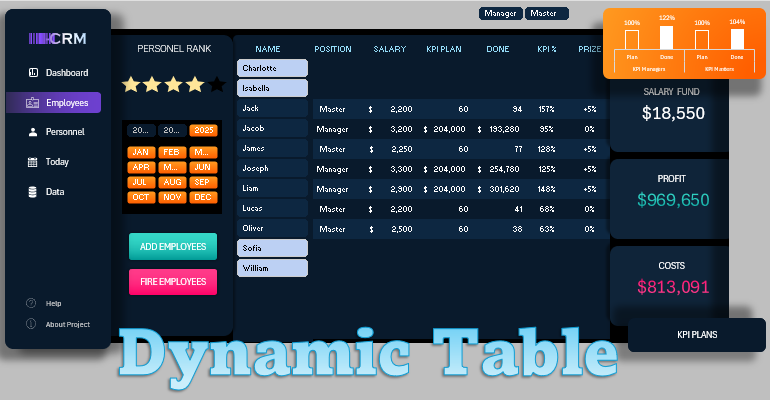Click the About Project info icon
The image size is (770, 400).
(31, 324)
